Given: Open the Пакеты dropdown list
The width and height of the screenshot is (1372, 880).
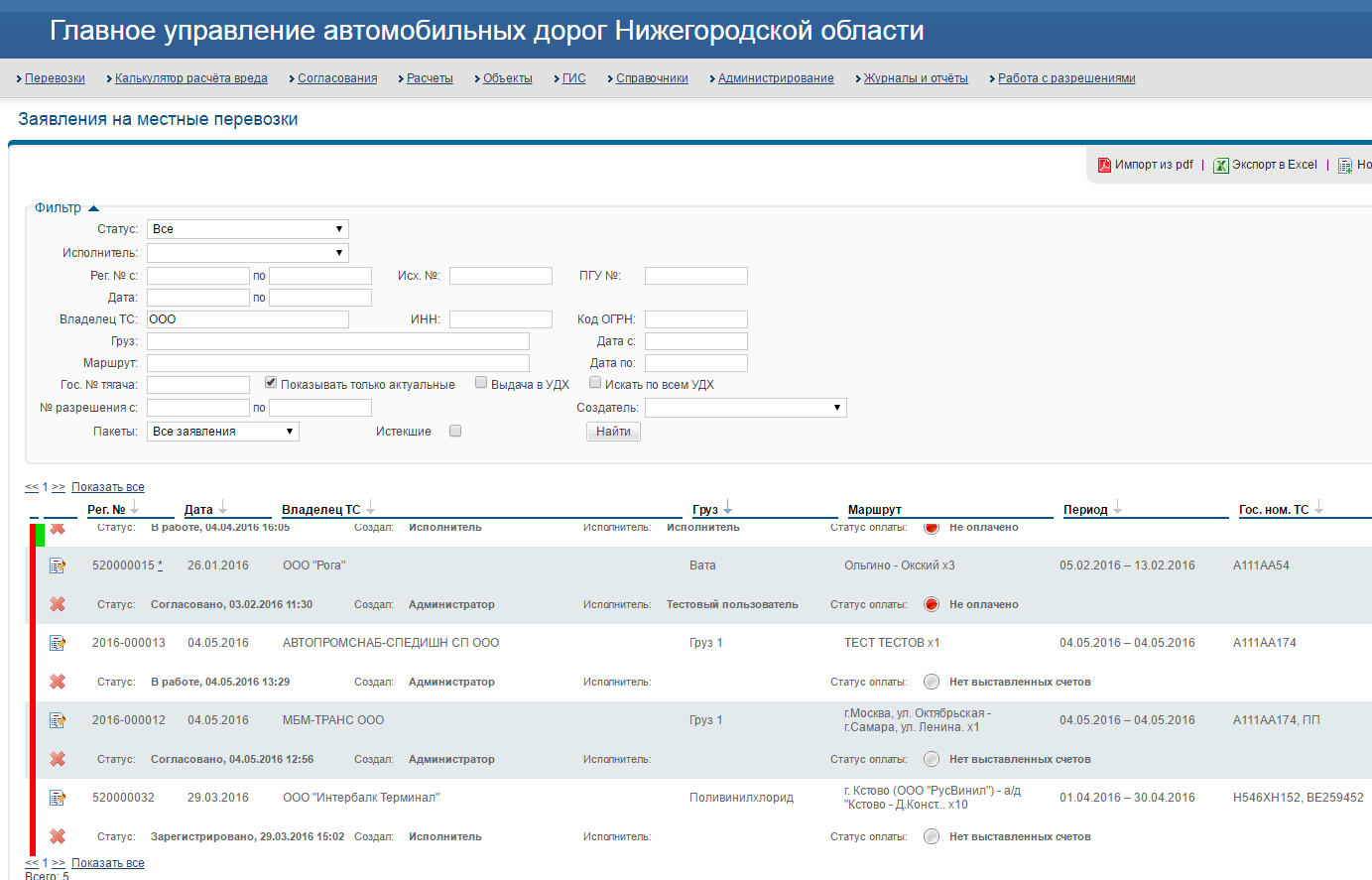Looking at the screenshot, I should point(222,432).
